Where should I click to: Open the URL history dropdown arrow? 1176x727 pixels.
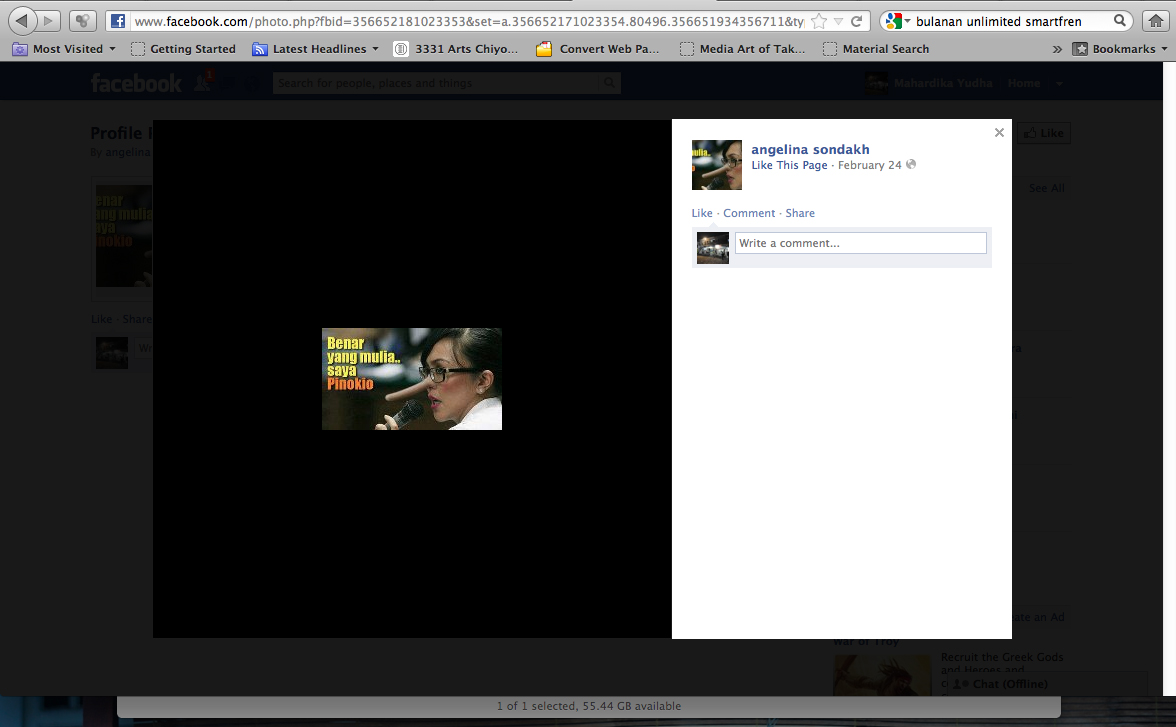838,21
